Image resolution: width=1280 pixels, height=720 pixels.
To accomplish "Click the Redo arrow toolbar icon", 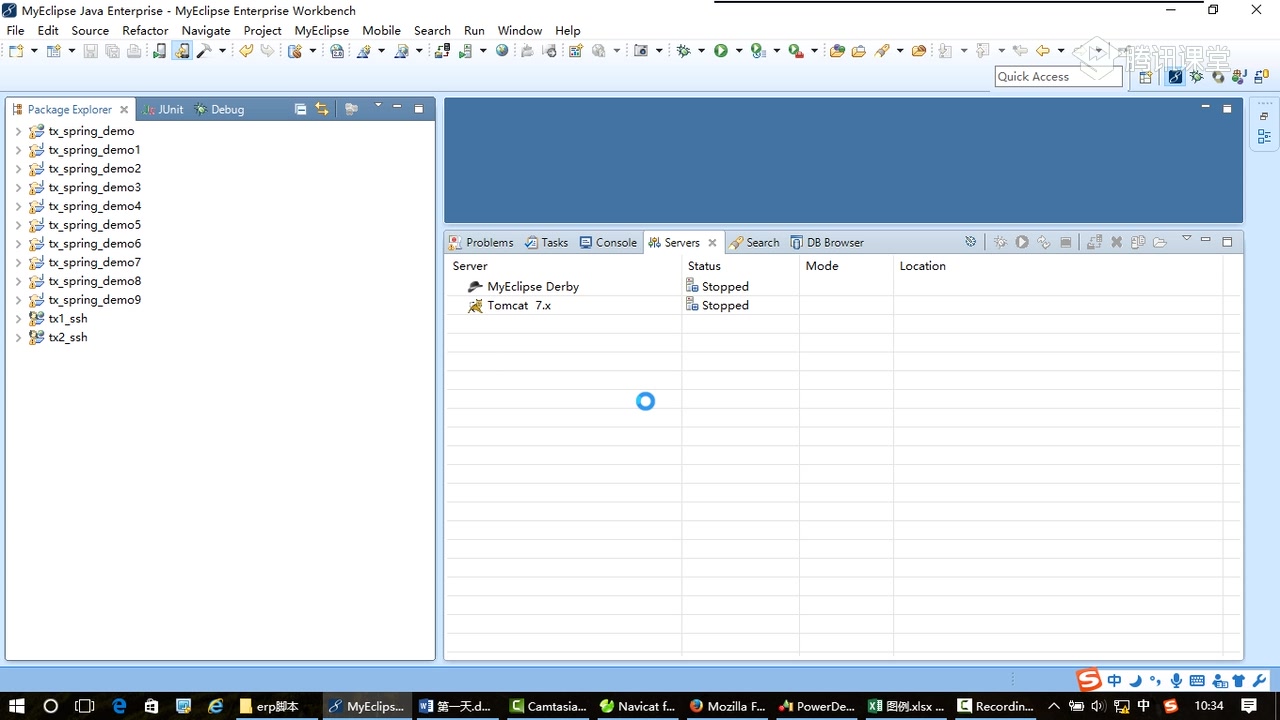I will pos(267,51).
